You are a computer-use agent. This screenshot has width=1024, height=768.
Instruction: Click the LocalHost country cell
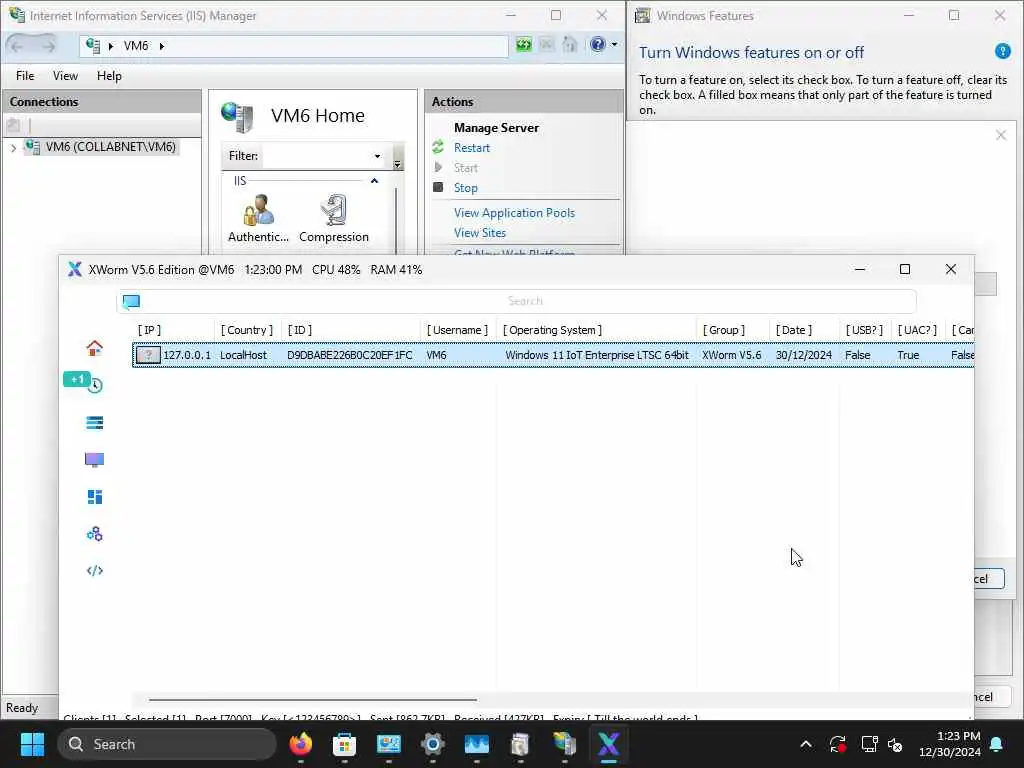pyautogui.click(x=243, y=355)
